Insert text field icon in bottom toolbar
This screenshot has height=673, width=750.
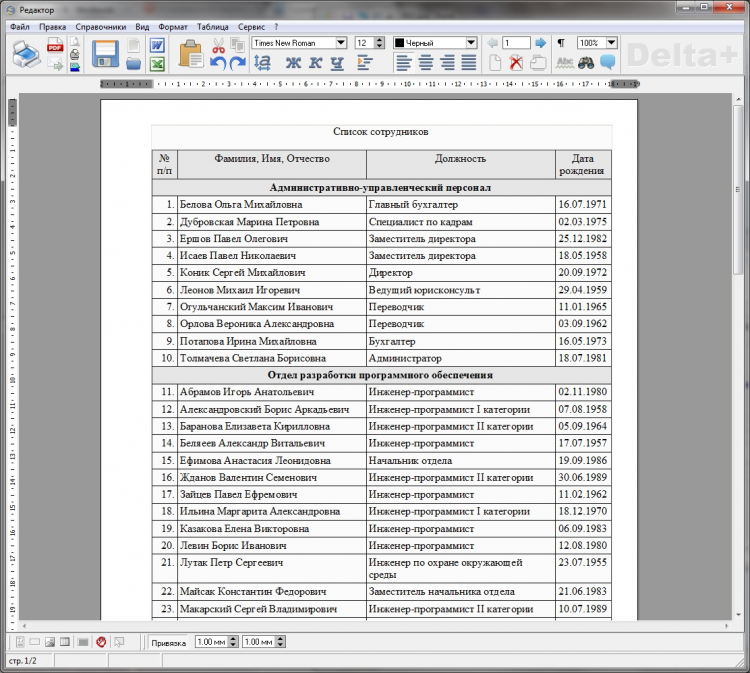[x=20, y=642]
